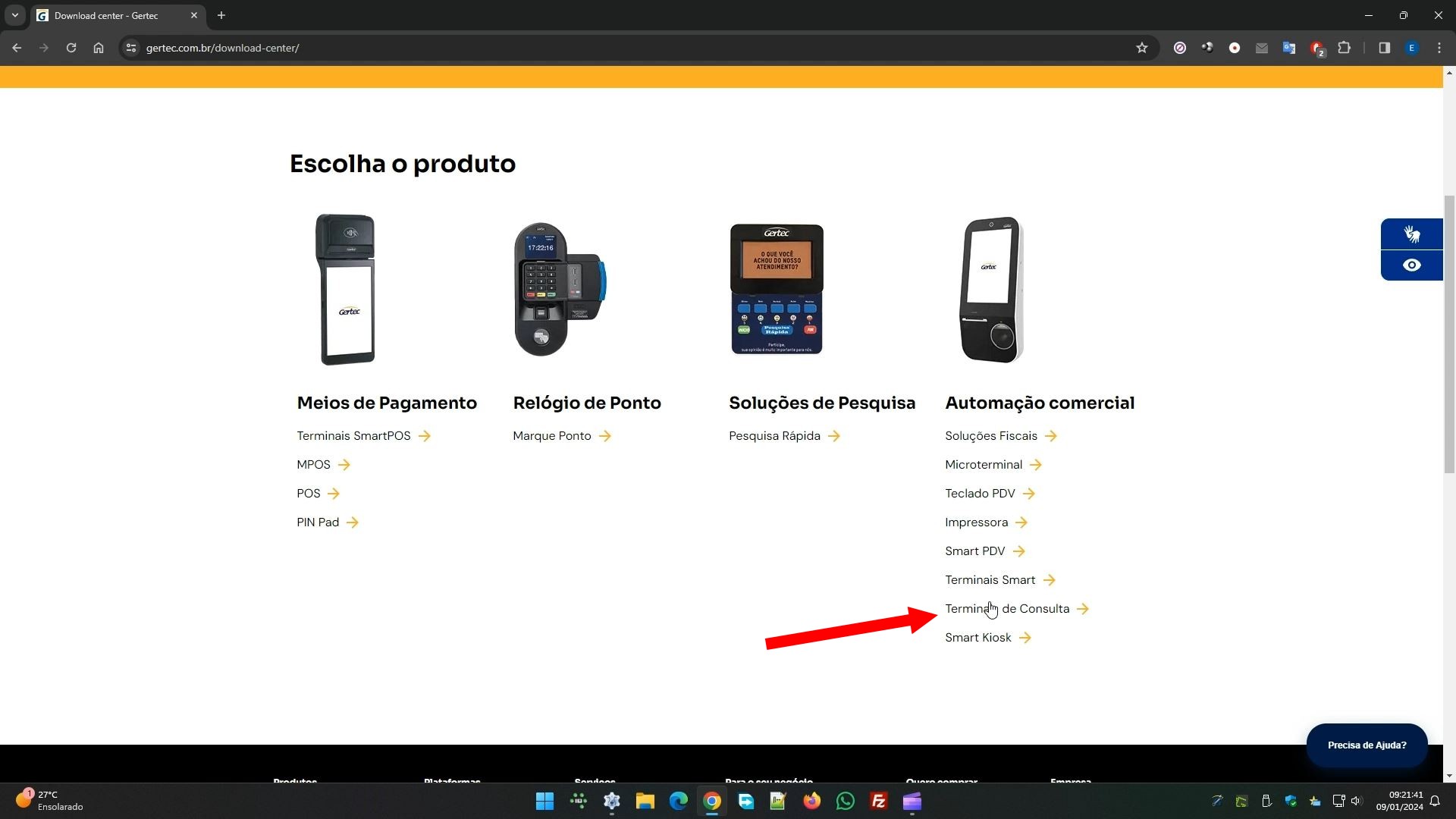Open the PIN Pad link
This screenshot has height=819, width=1456.
[327, 522]
